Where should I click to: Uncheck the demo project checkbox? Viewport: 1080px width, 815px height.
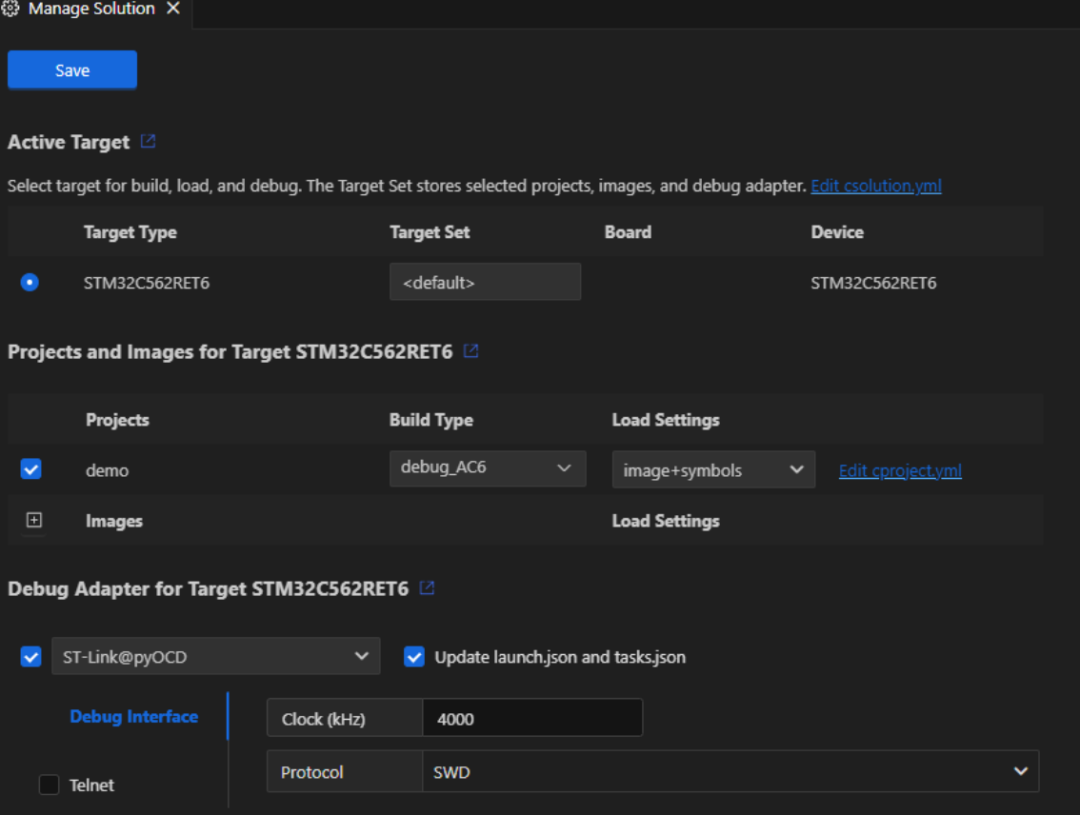point(31,469)
